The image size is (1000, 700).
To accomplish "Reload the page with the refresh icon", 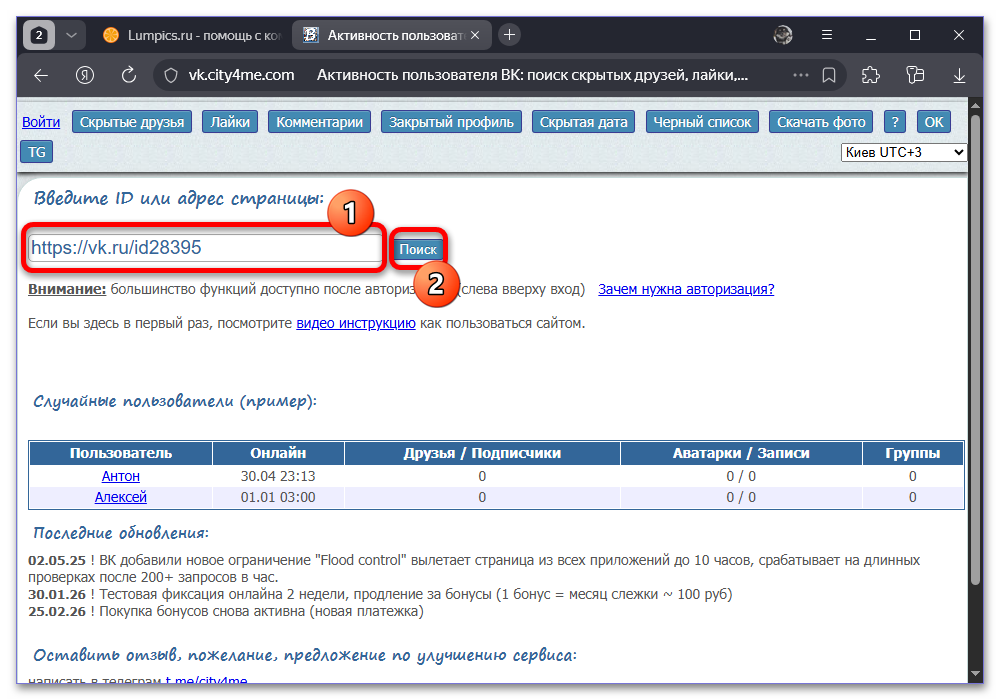I will click(129, 75).
